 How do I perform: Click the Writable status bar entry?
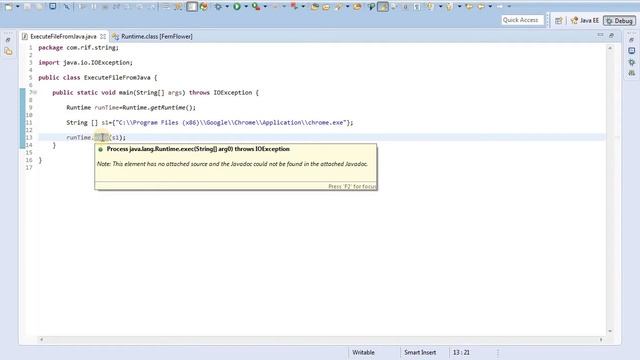[363, 352]
